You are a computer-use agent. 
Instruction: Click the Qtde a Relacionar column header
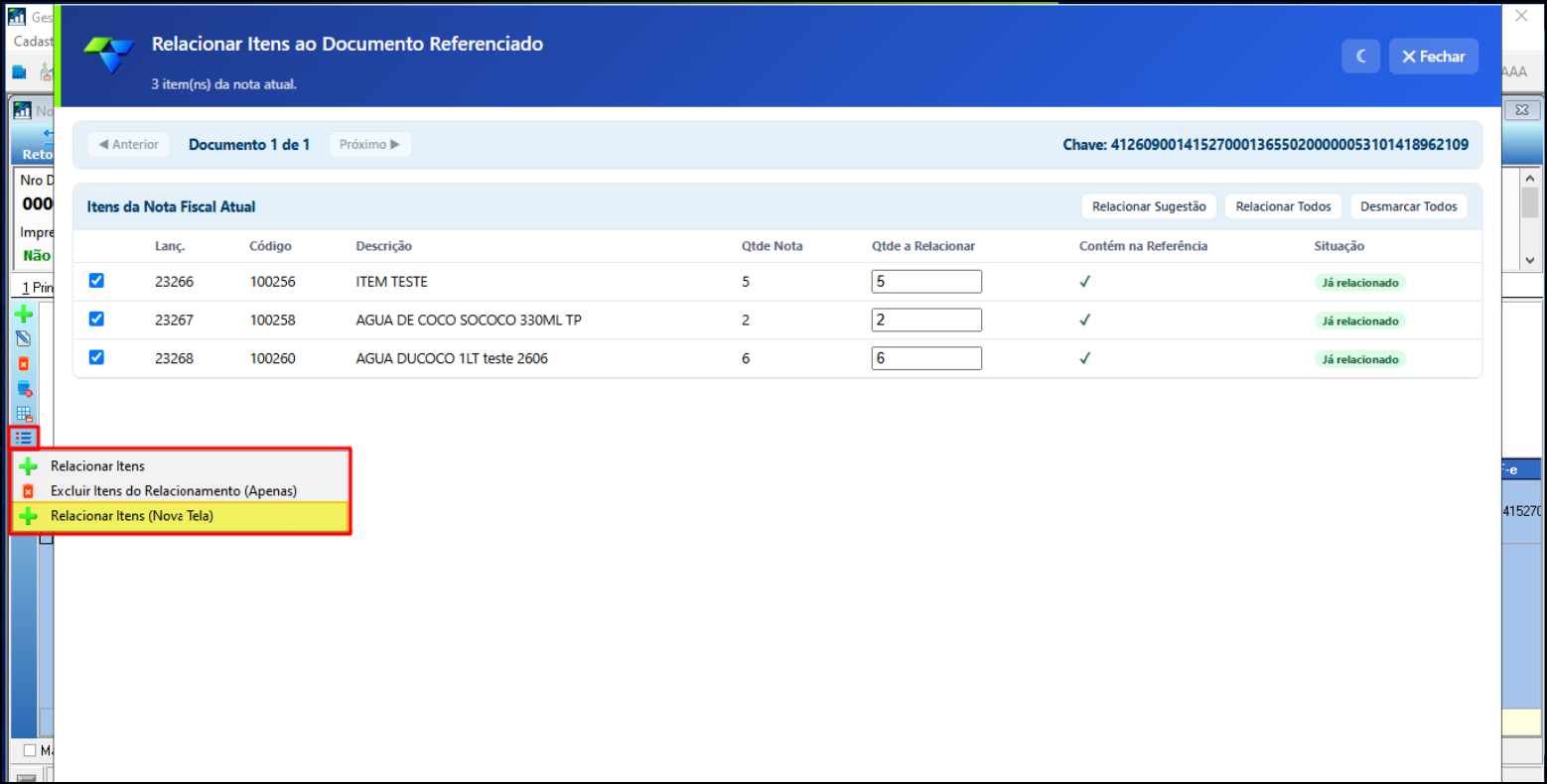click(x=923, y=246)
